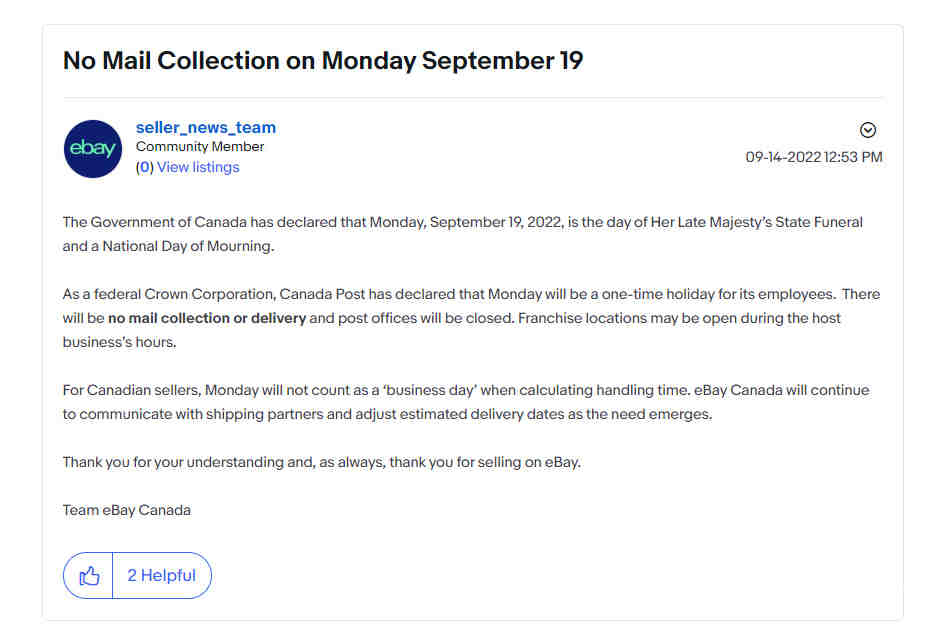Open the seller_news_team profile link

(x=206, y=128)
